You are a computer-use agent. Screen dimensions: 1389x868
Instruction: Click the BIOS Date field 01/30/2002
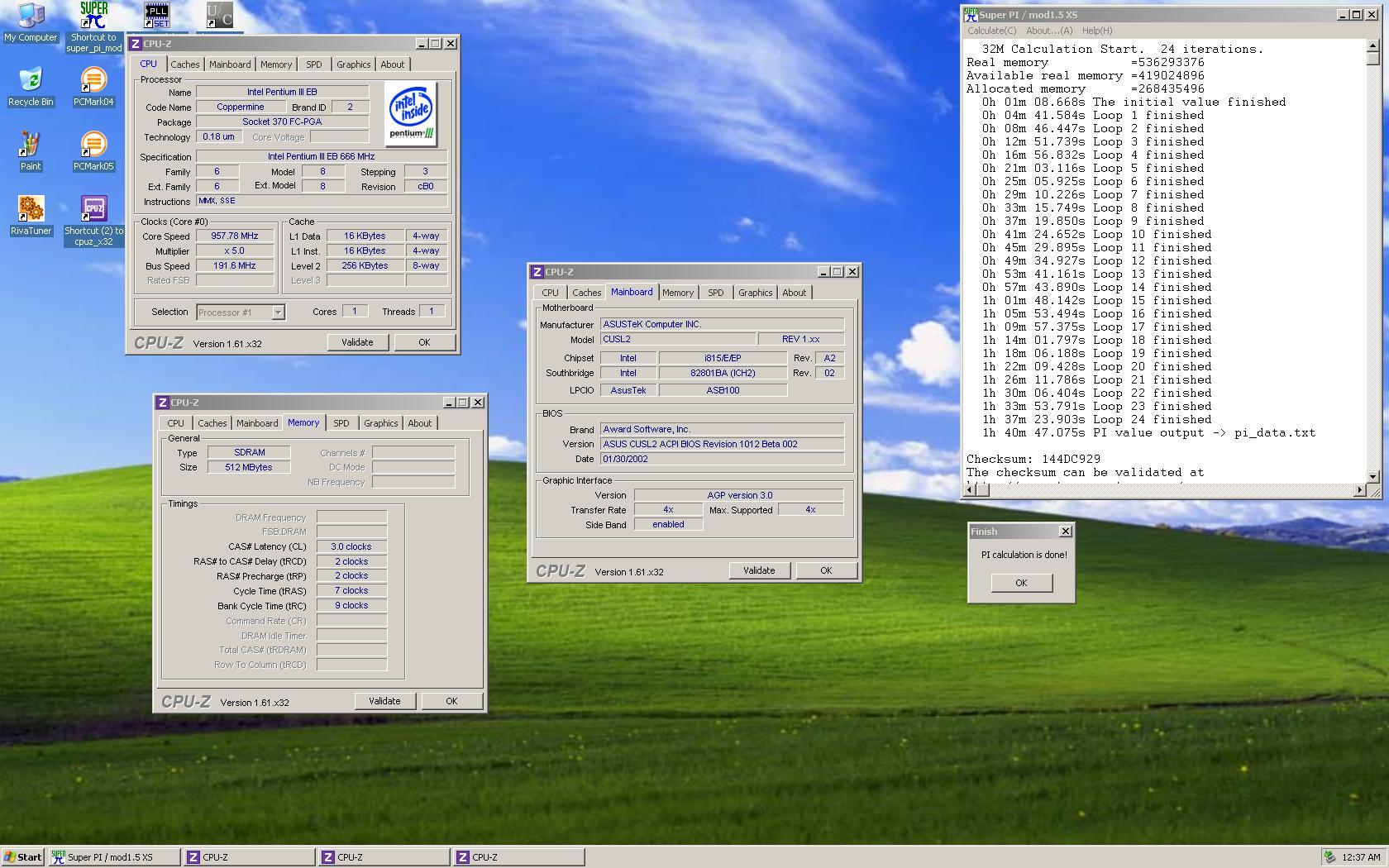pos(722,459)
